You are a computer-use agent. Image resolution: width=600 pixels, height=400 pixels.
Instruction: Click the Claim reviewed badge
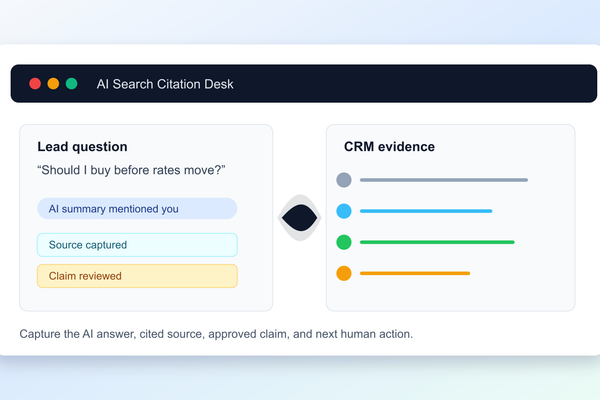coord(137,276)
